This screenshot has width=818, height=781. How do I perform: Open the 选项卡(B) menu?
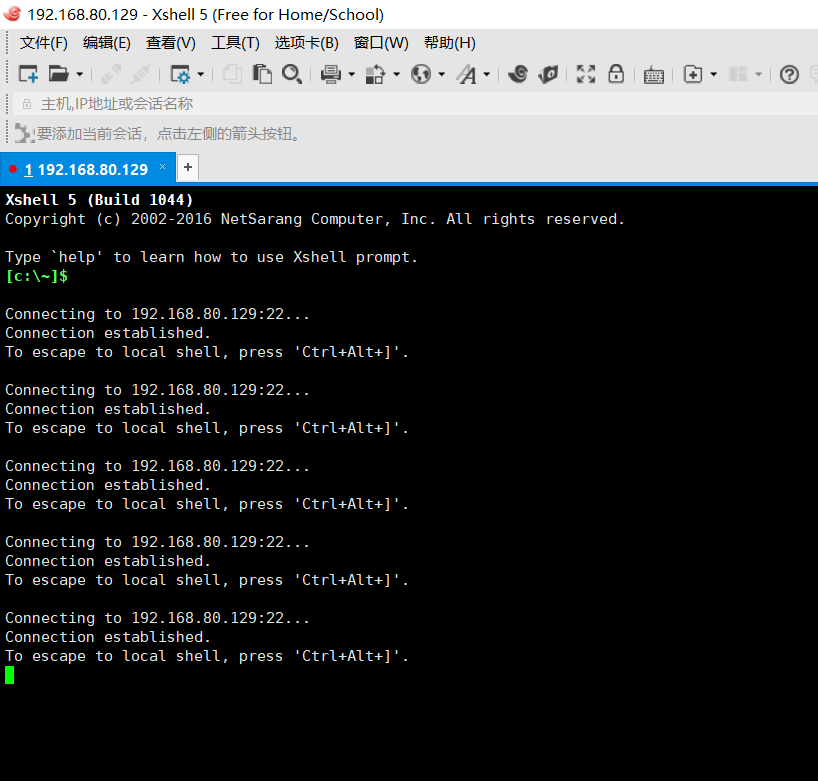click(307, 43)
